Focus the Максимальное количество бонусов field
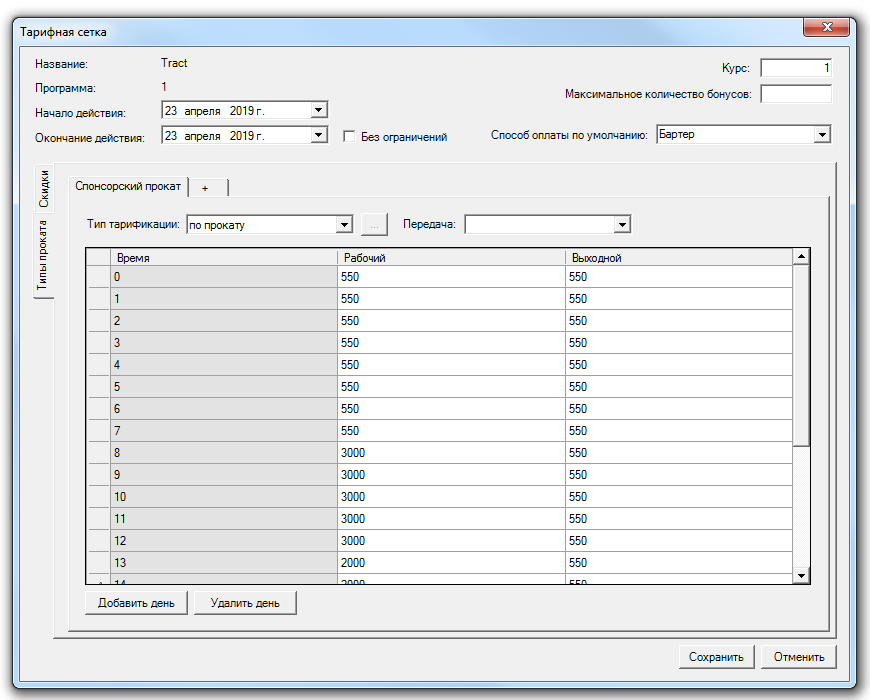870x700 pixels. (796, 94)
